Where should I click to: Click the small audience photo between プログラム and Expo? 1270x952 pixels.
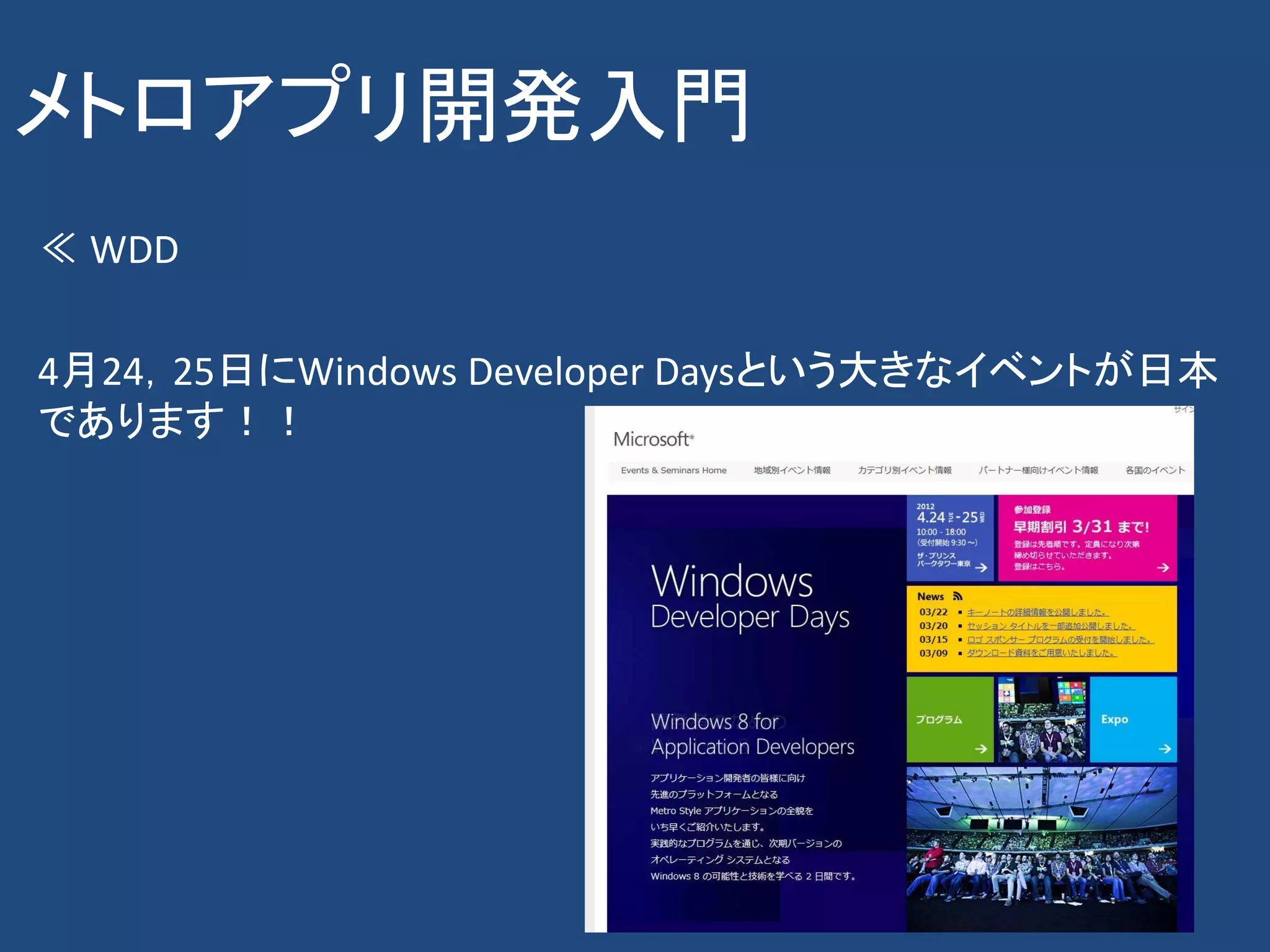point(1042,720)
